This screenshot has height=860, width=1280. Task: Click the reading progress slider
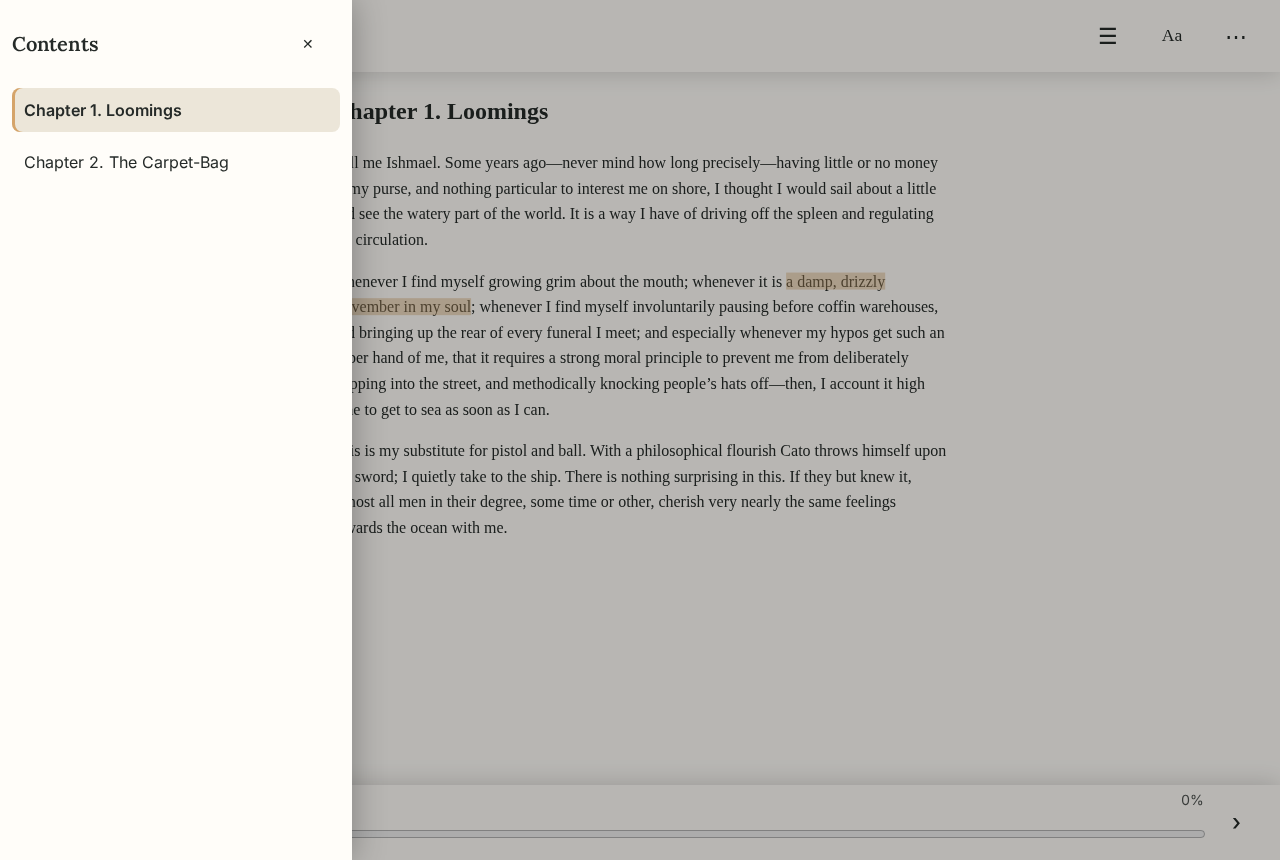pyautogui.click(x=778, y=834)
